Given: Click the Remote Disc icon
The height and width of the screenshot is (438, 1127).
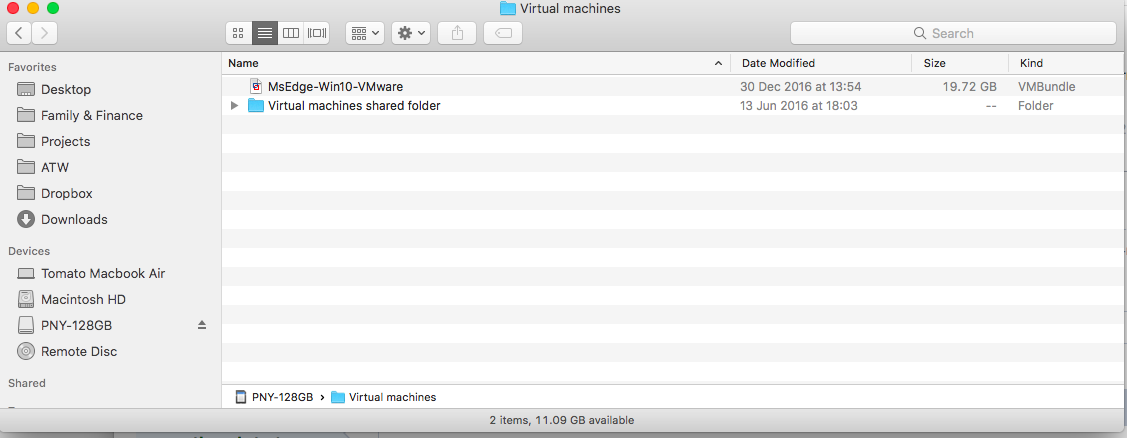Looking at the screenshot, I should (x=26, y=352).
